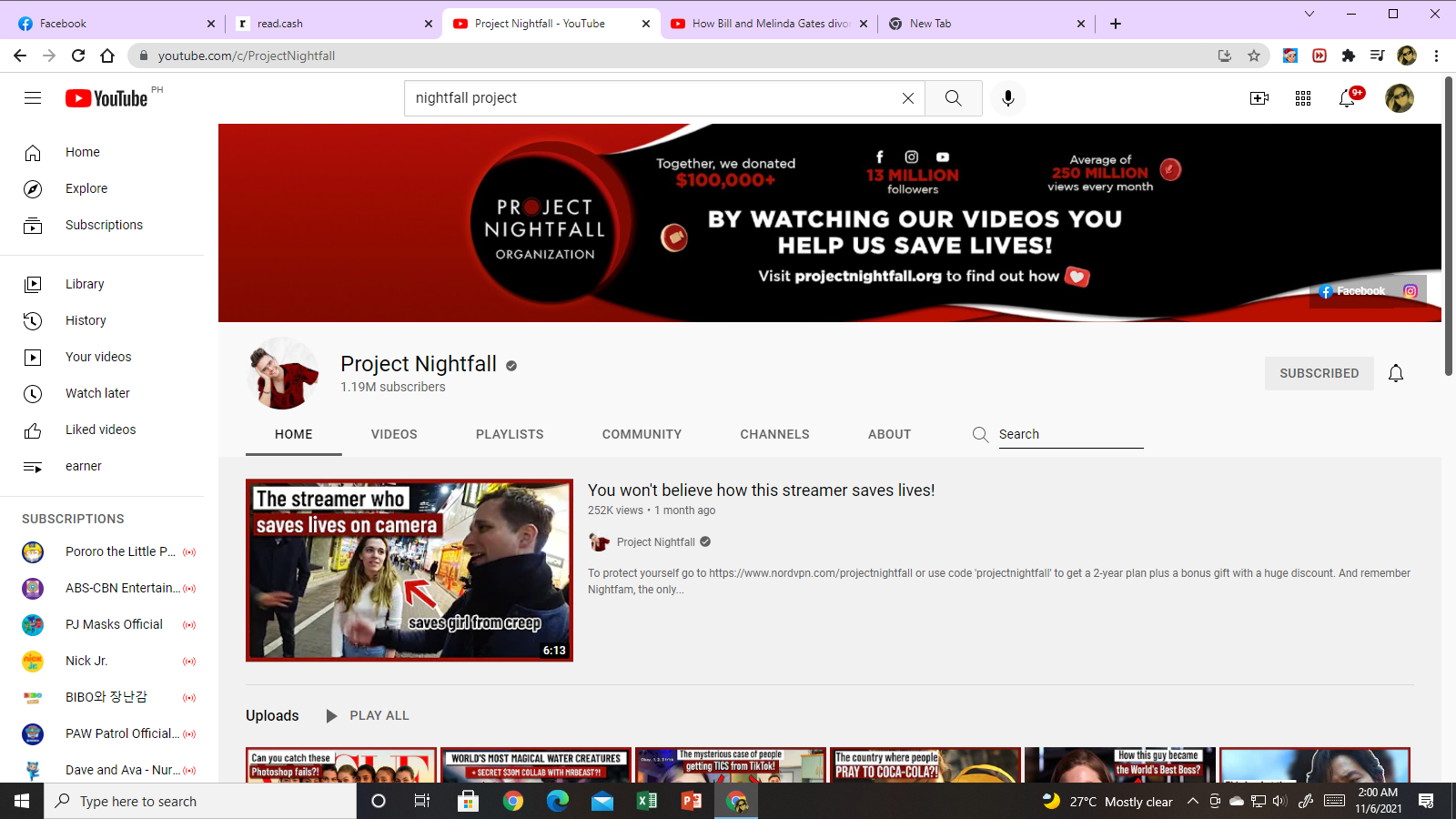Screen dimensions: 1456x819
Task: Focus the YouTube search box
Action: 651,98
